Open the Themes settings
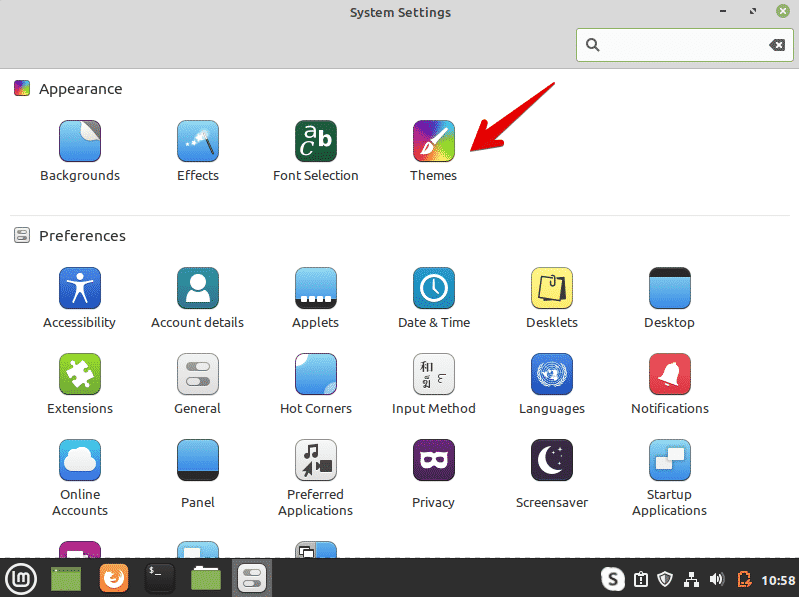The width and height of the screenshot is (799, 597). (x=434, y=151)
